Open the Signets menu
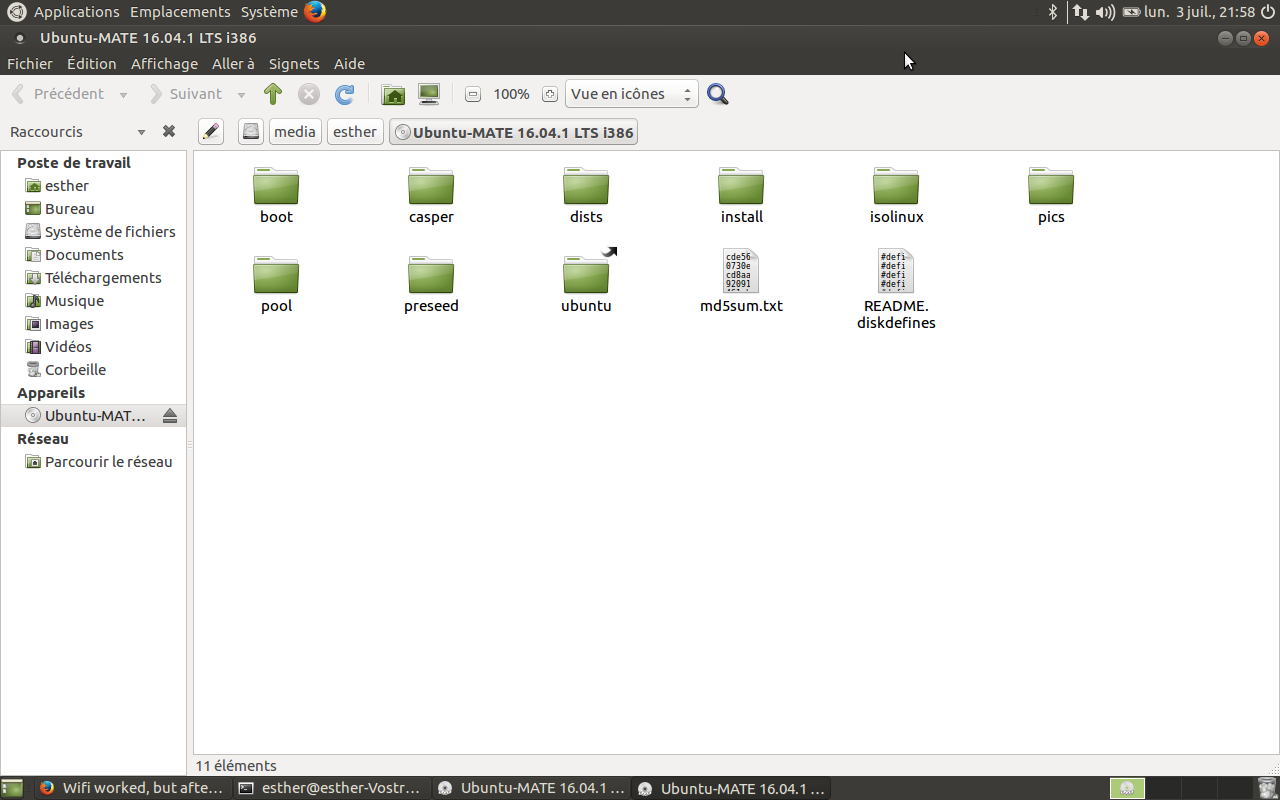Viewport: 1280px width, 800px height. point(294,63)
